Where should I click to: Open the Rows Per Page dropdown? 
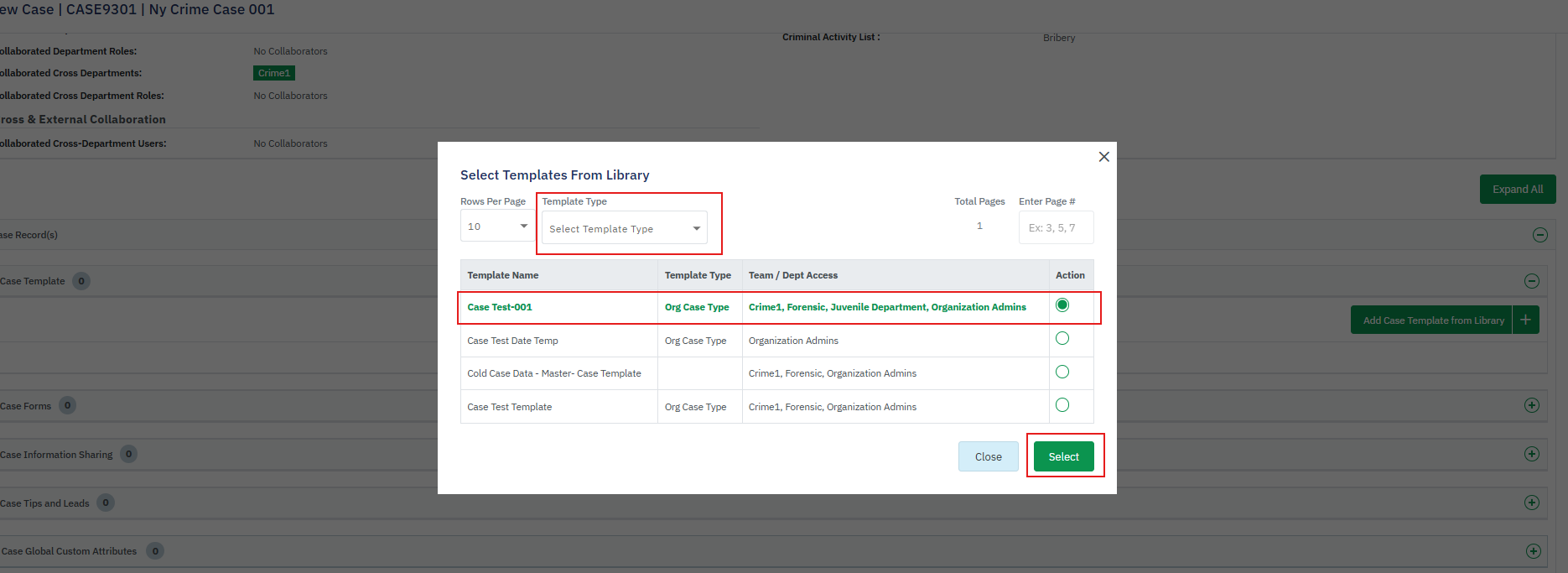(497, 227)
